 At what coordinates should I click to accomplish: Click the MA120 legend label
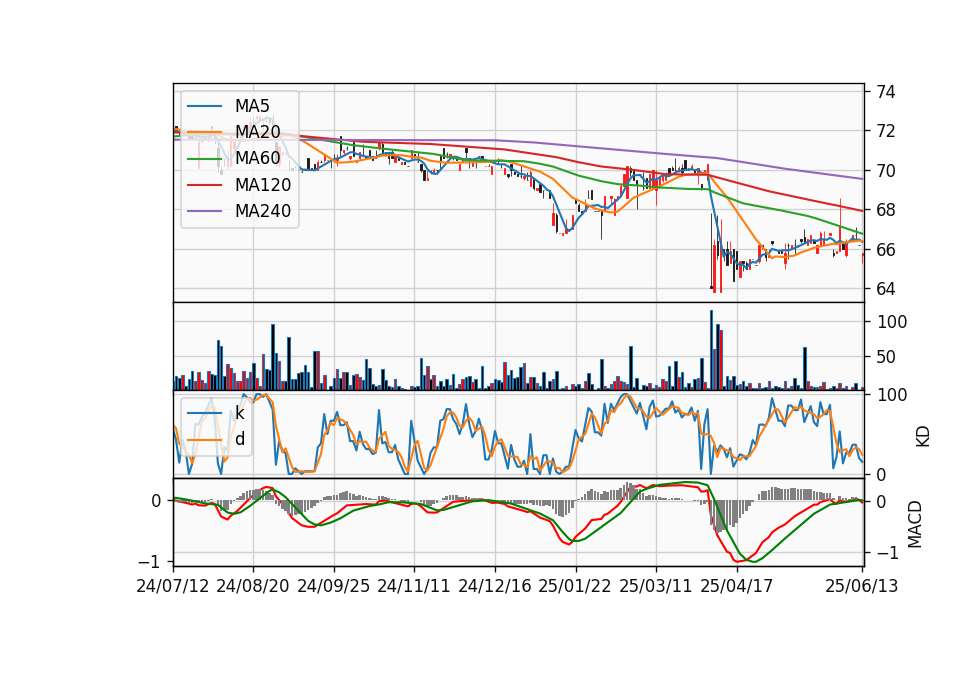point(263,185)
